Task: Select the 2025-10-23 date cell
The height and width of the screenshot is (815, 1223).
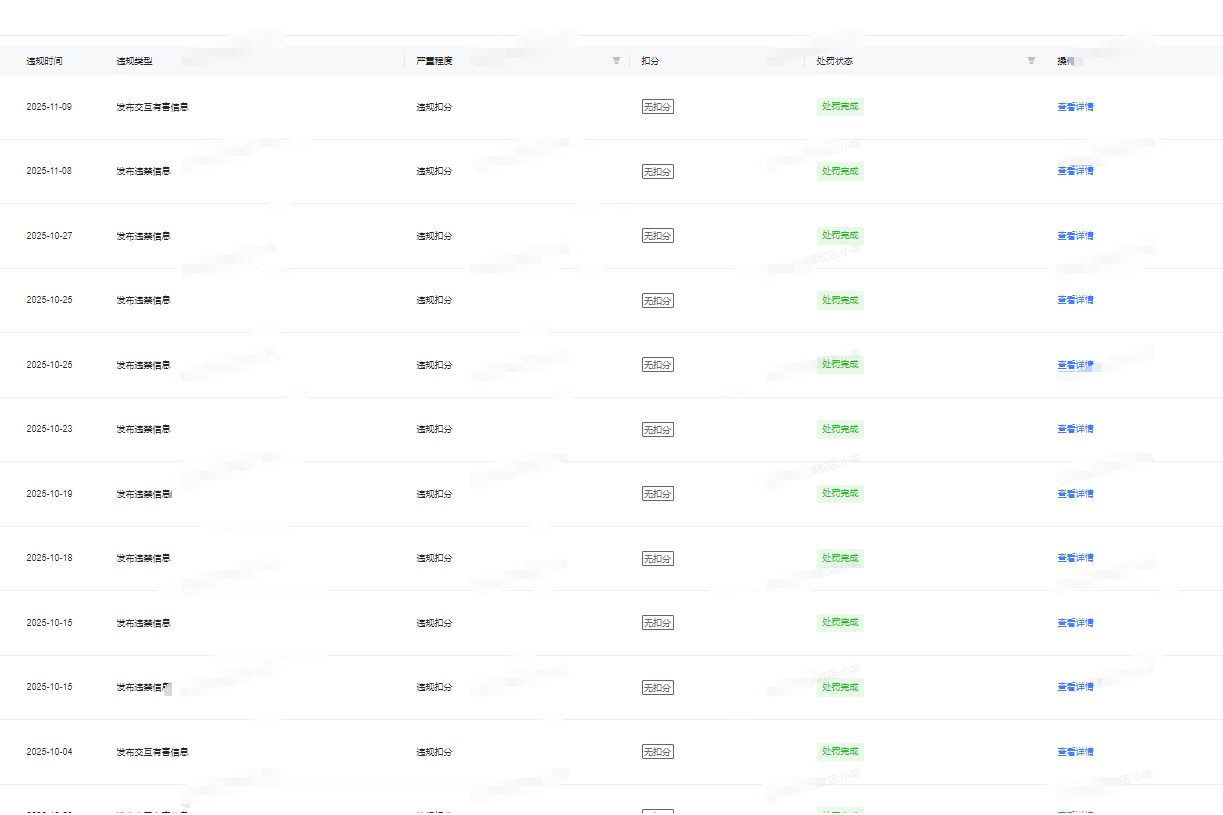Action: coord(49,429)
